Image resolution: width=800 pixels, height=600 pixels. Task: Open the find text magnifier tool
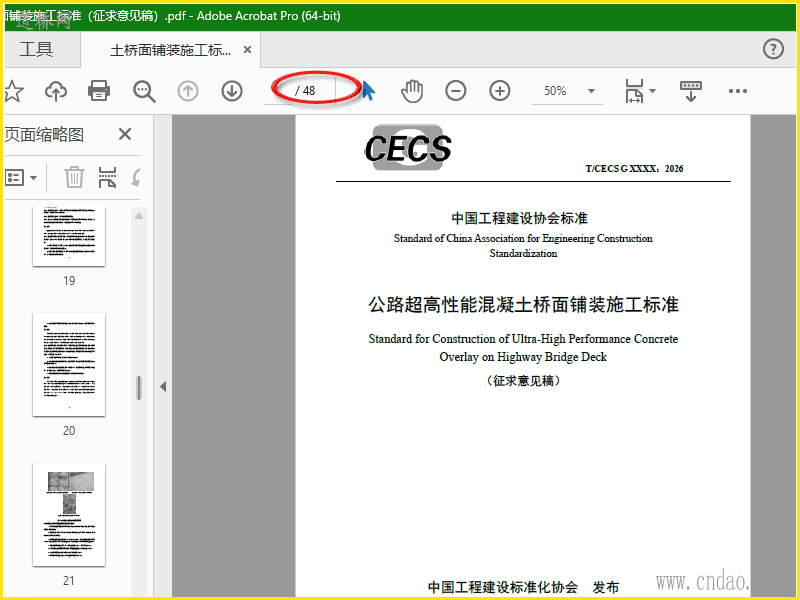pyautogui.click(x=144, y=91)
